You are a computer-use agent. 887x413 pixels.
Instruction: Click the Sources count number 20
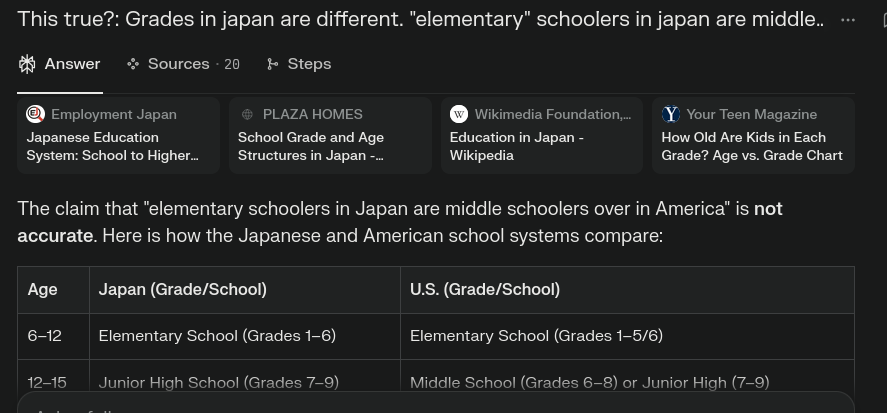(x=231, y=64)
